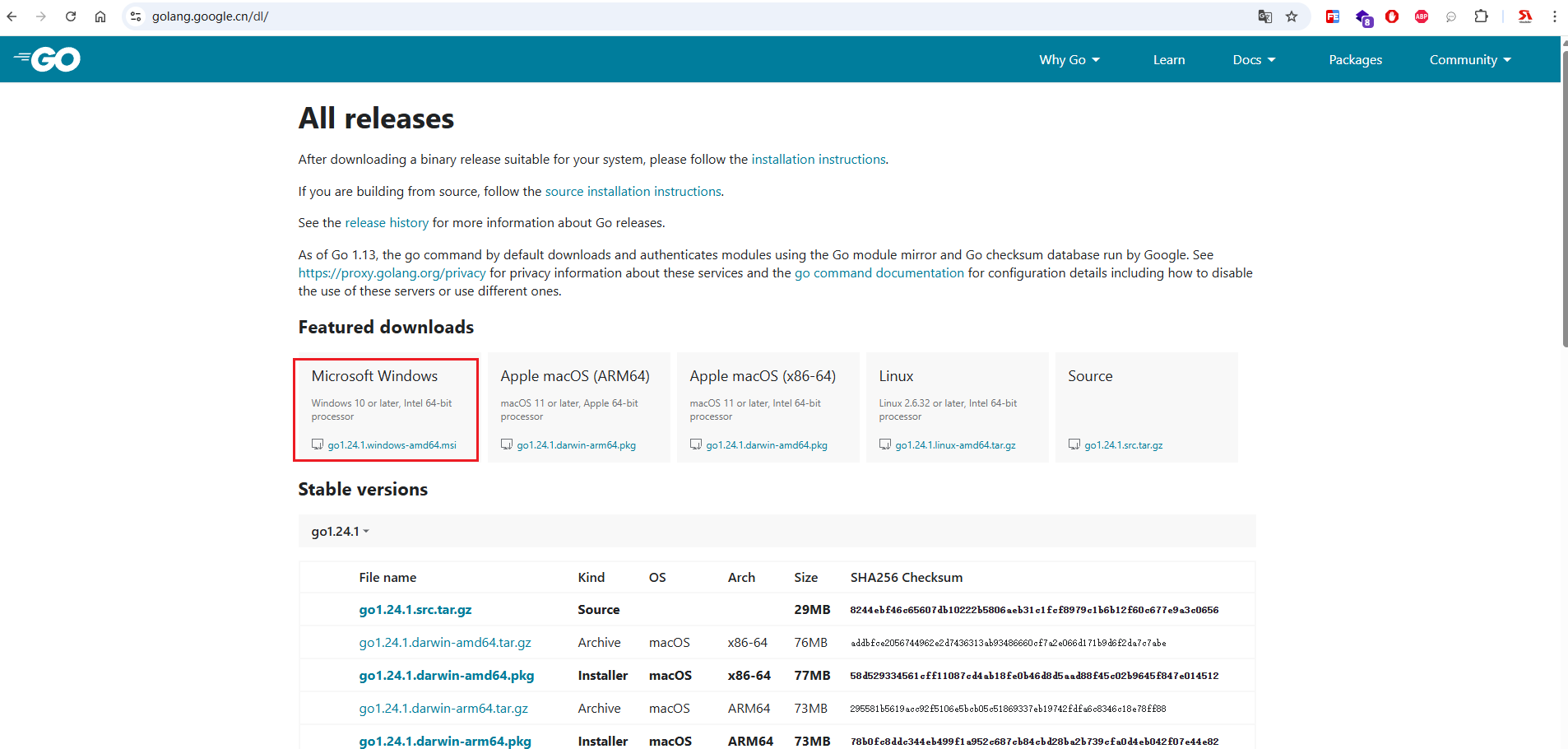Click go1.24.1.darwin-amd64.pkg in file table
Viewport: 1568px width, 749px height.
click(447, 676)
